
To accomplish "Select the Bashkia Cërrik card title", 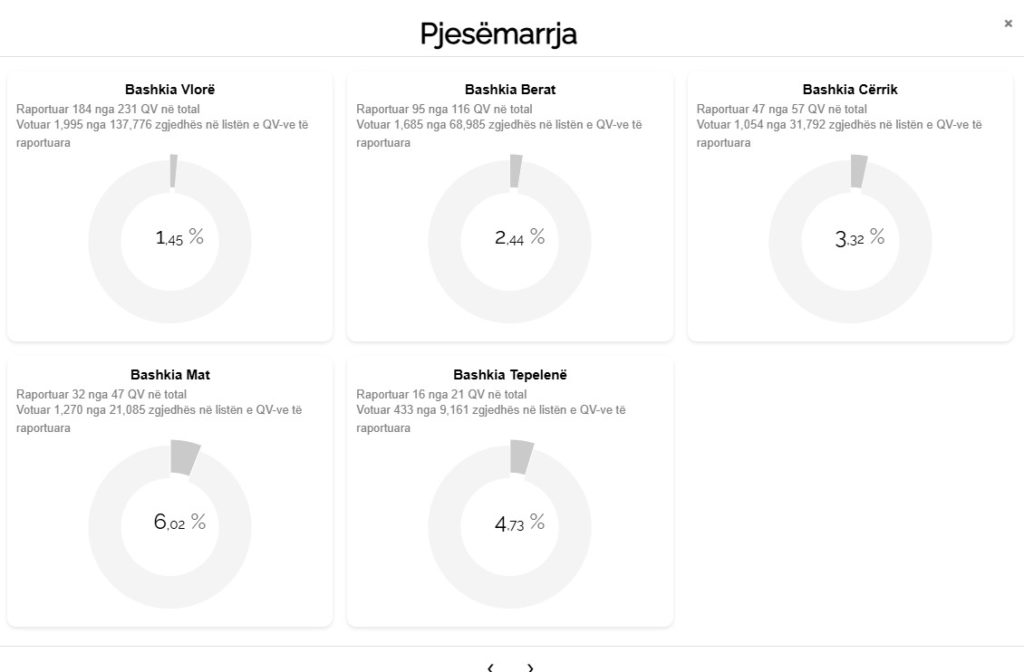I will click(850, 90).
